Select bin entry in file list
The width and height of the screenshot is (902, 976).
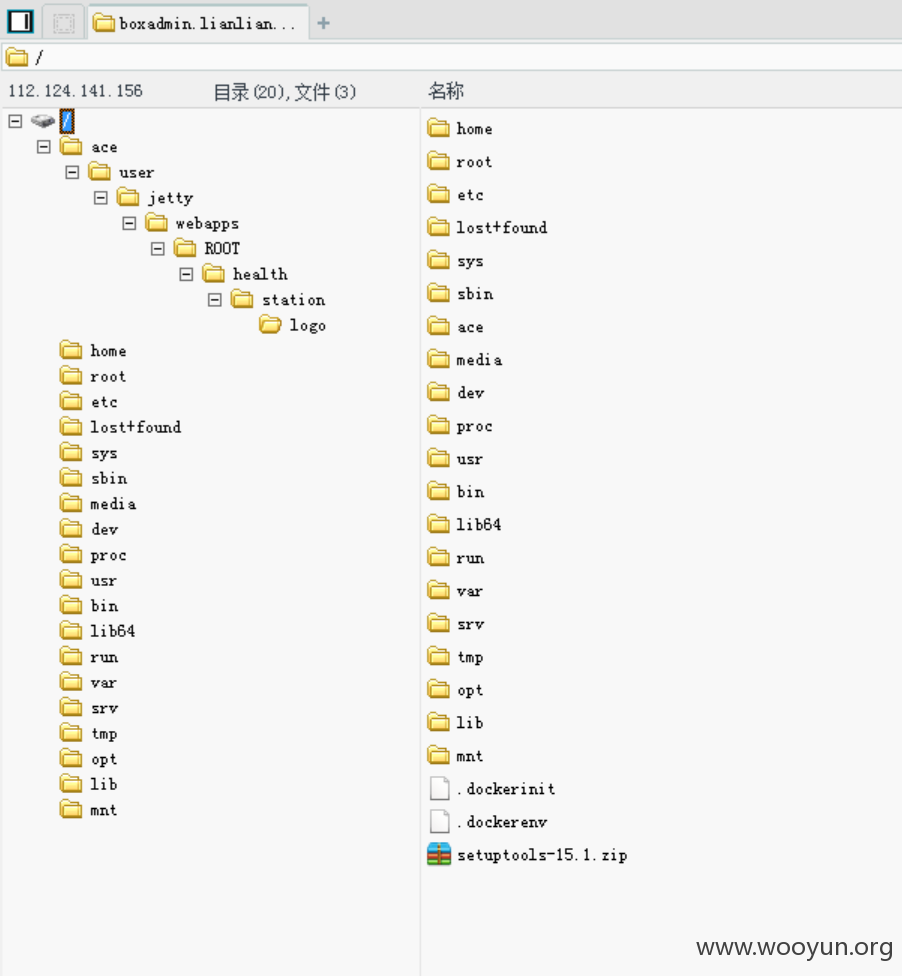click(x=456, y=492)
